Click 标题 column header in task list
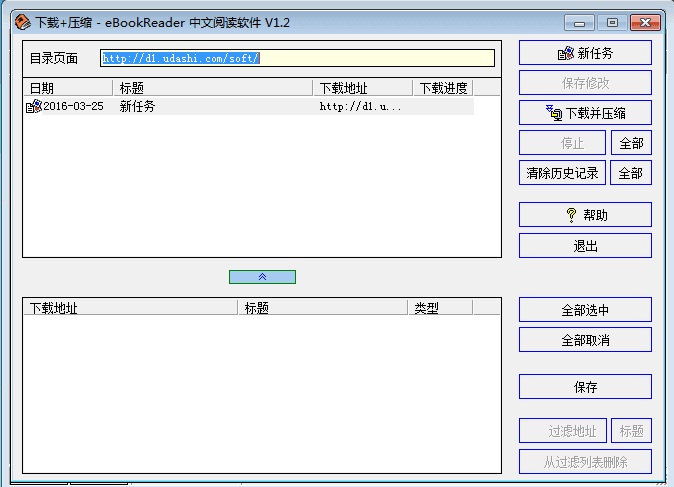674x487 pixels. tap(212, 88)
